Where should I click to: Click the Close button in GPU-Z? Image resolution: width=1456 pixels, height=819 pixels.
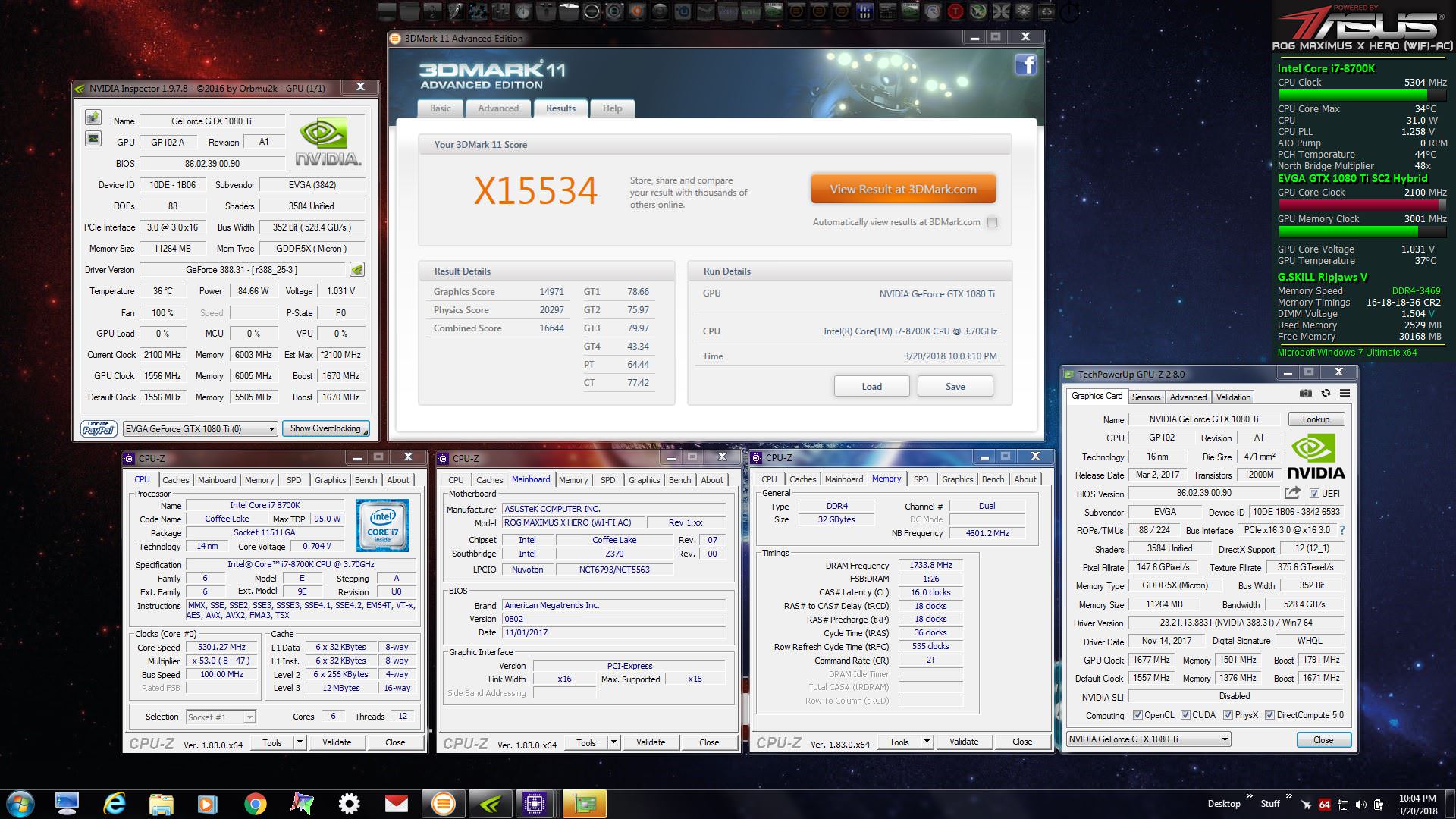[1323, 739]
